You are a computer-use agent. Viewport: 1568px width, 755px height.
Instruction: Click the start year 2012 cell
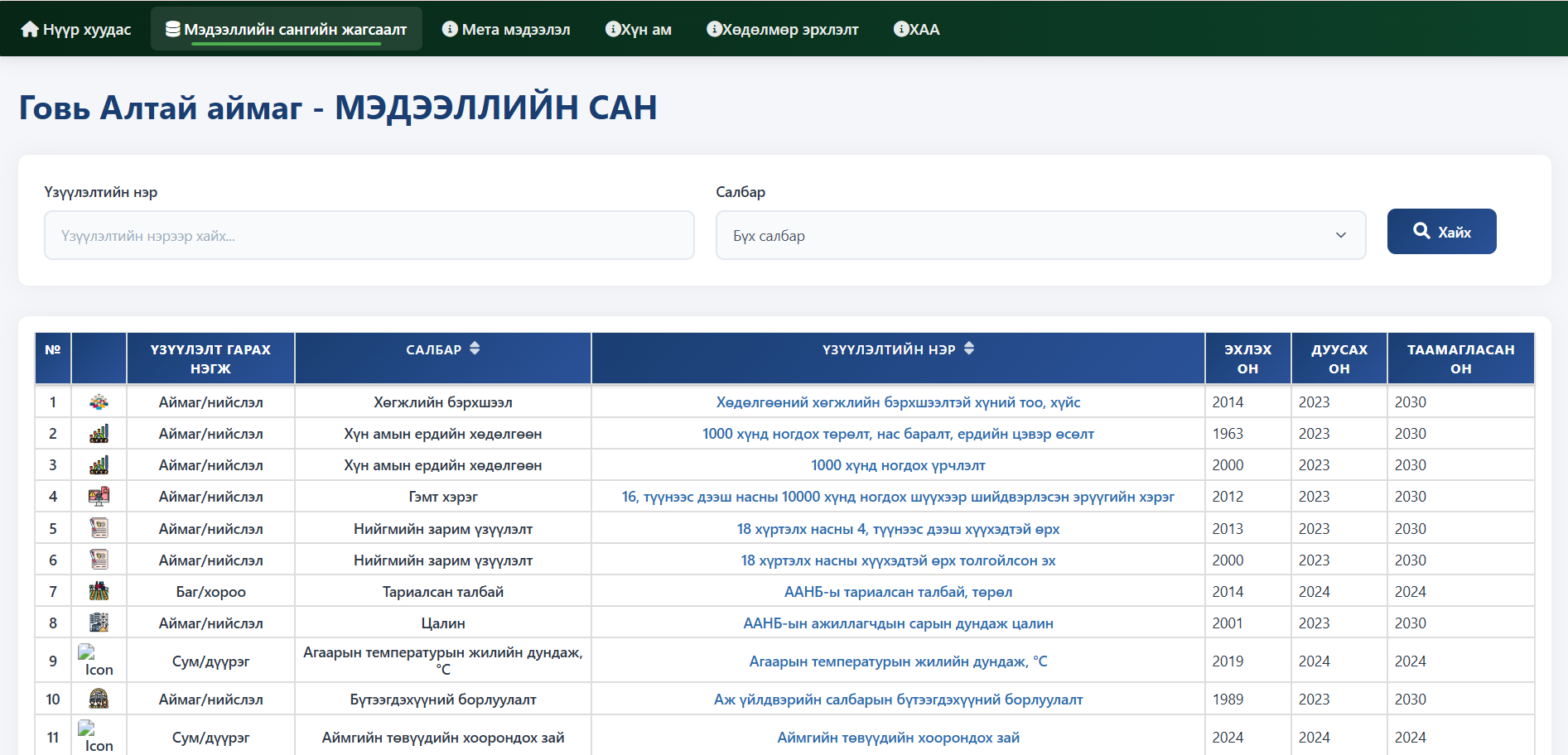coord(1248,497)
